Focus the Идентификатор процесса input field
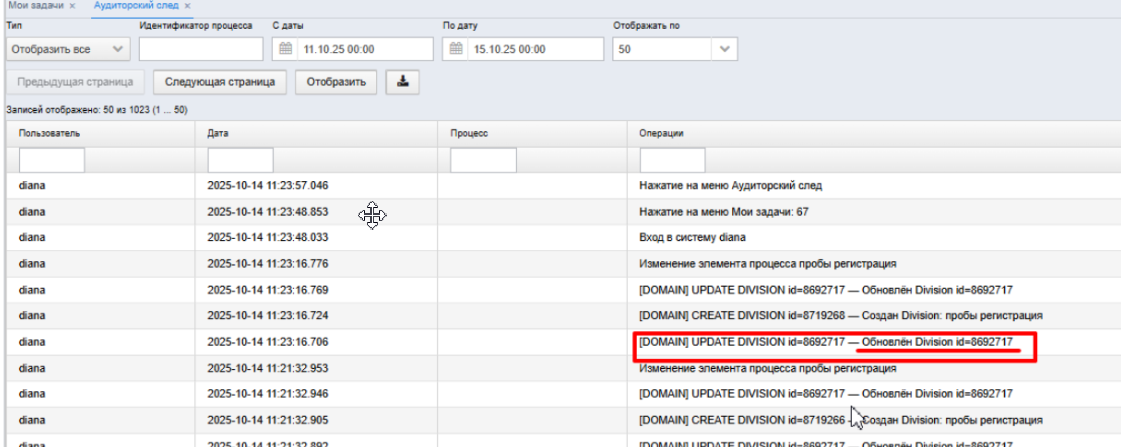Screen dimensions: 1121x447 201,49
